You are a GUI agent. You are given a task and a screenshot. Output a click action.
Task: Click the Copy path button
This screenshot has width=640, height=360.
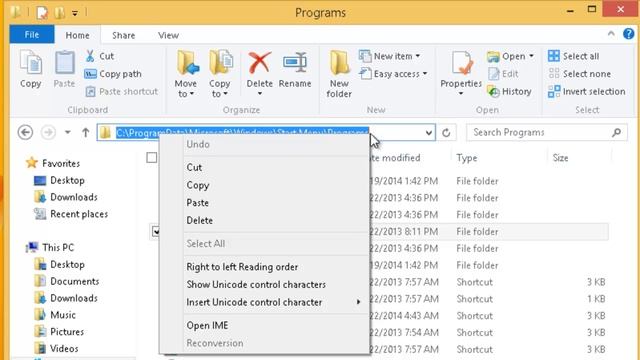(113, 74)
